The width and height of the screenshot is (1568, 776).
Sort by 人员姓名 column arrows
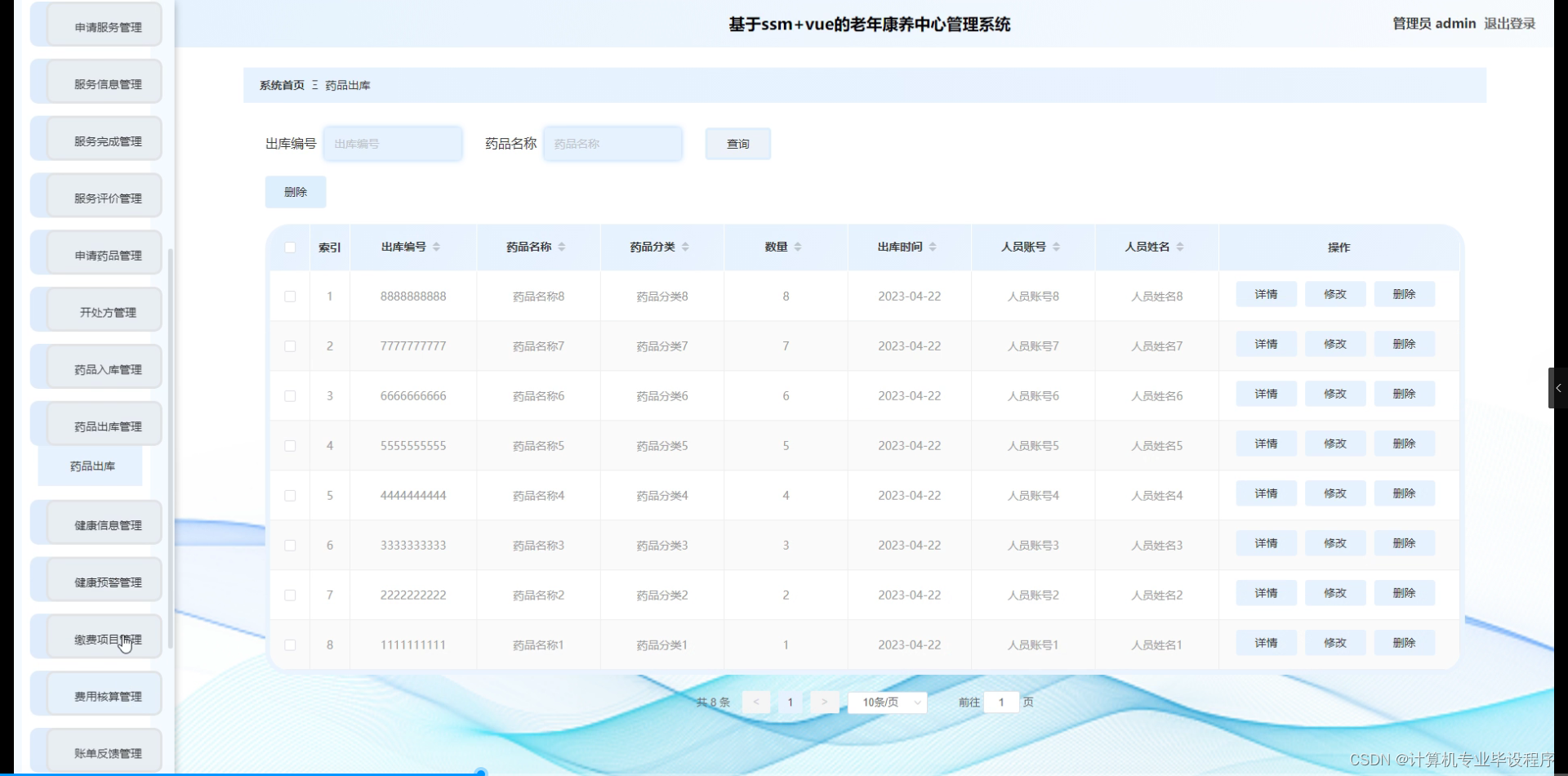coord(1180,247)
